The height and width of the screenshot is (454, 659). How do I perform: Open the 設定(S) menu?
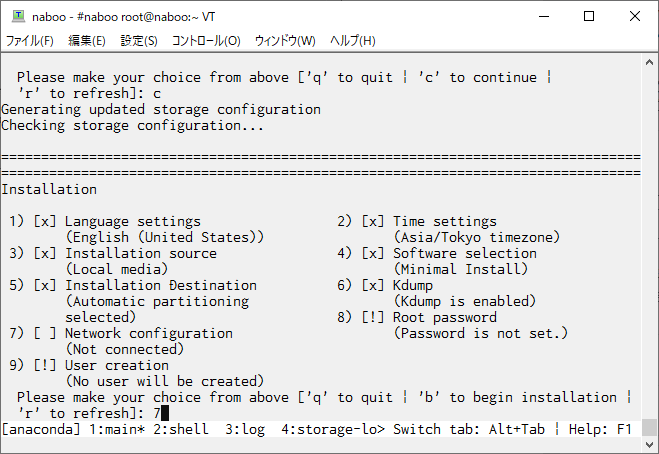click(x=139, y=41)
